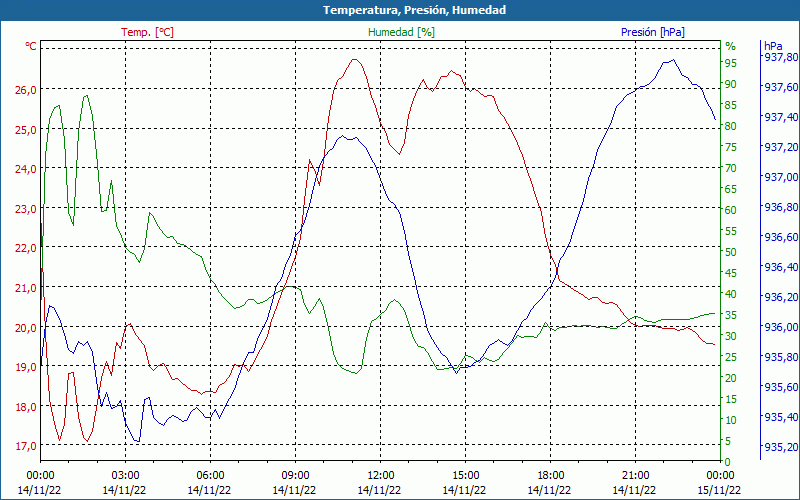Click humidity axis value '40'
Image resolution: width=800 pixels, height=500 pixels.
pyautogui.click(x=731, y=294)
